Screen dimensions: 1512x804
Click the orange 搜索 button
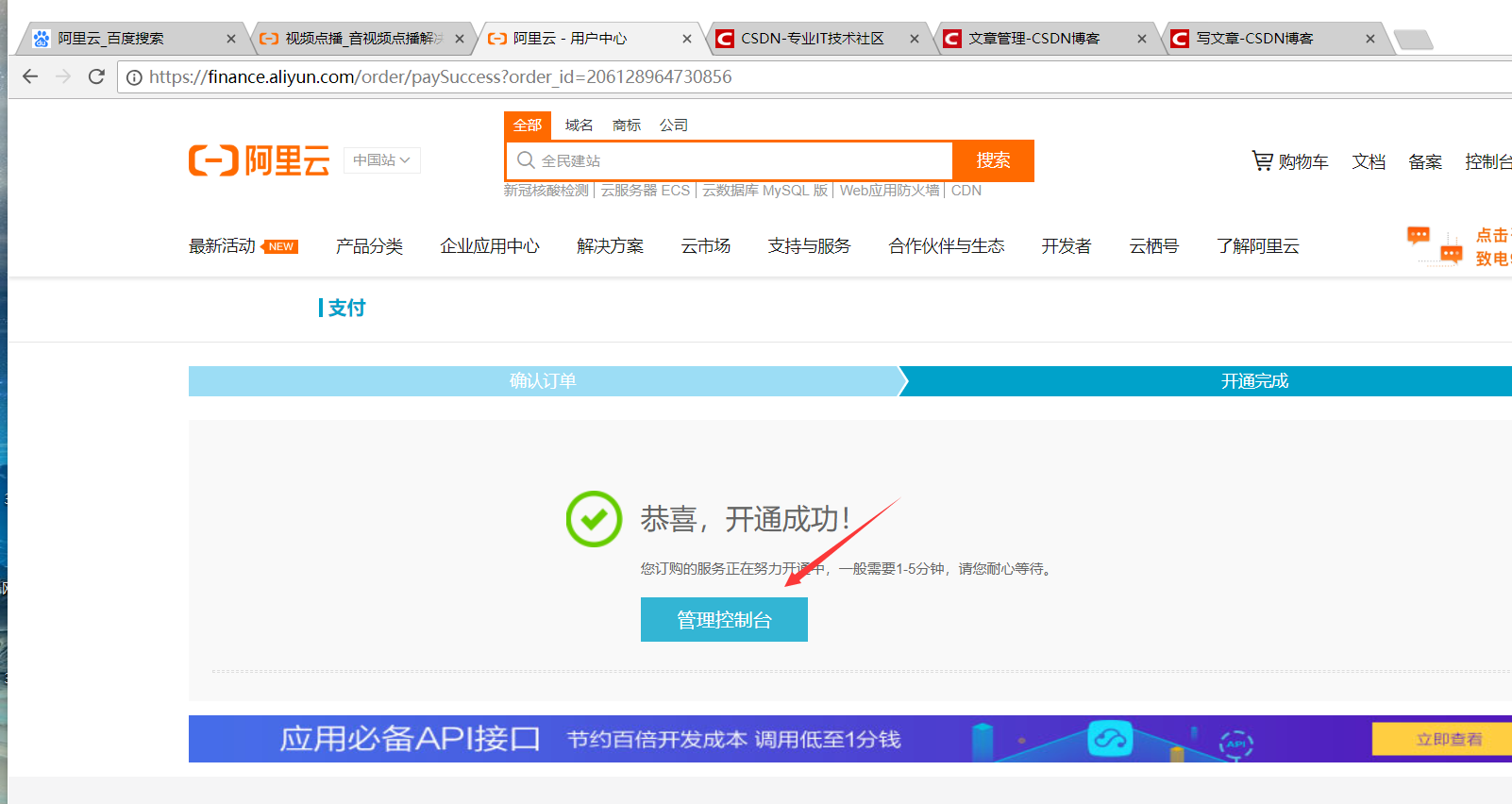point(993,160)
